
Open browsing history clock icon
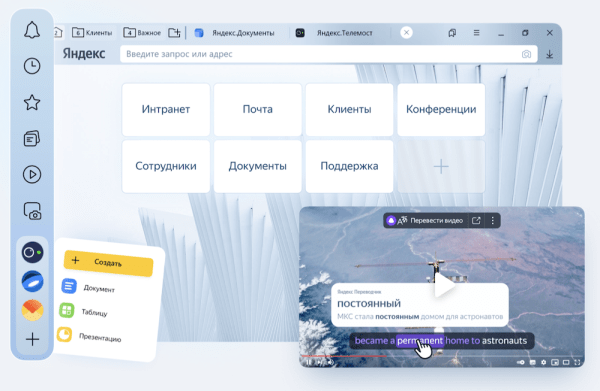tap(32, 66)
